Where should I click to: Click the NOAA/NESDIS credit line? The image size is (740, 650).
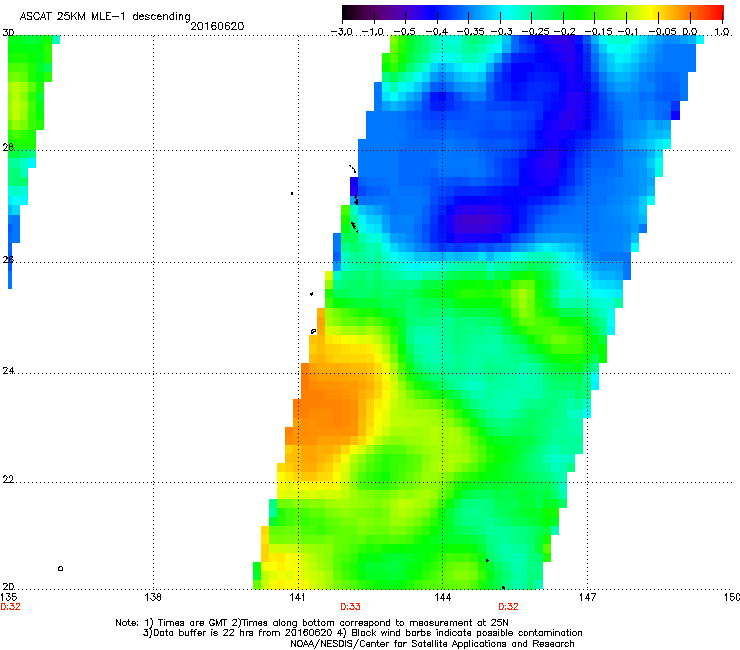(x=432, y=644)
